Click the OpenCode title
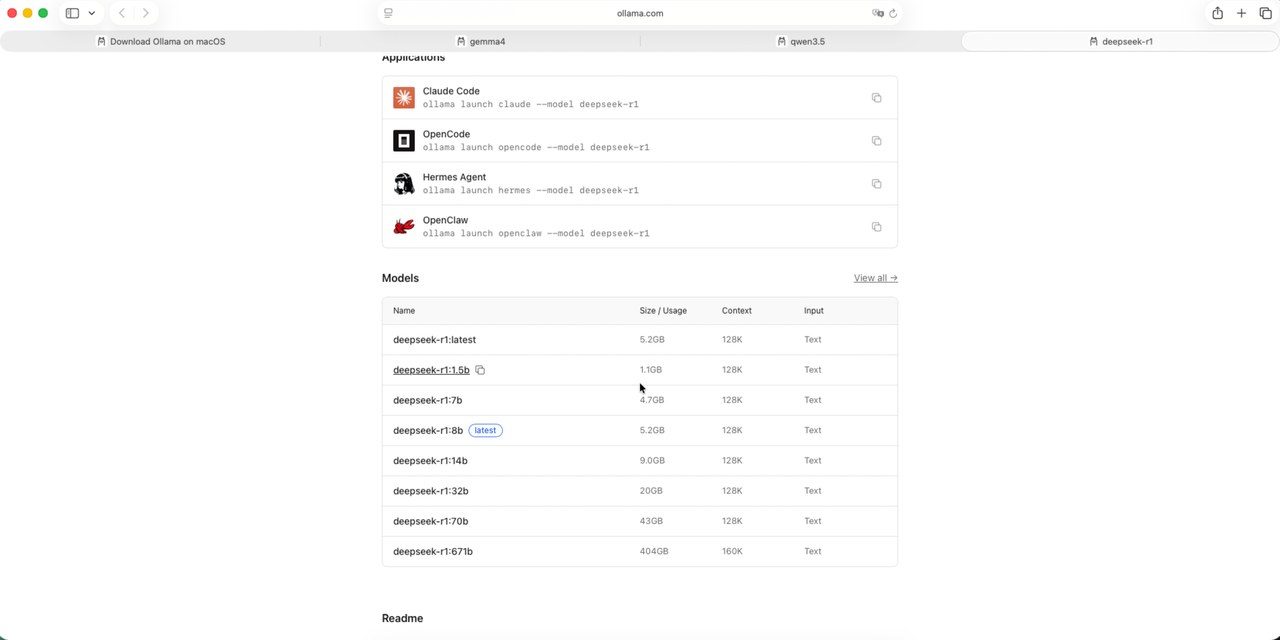1280x640 pixels. coord(446,134)
